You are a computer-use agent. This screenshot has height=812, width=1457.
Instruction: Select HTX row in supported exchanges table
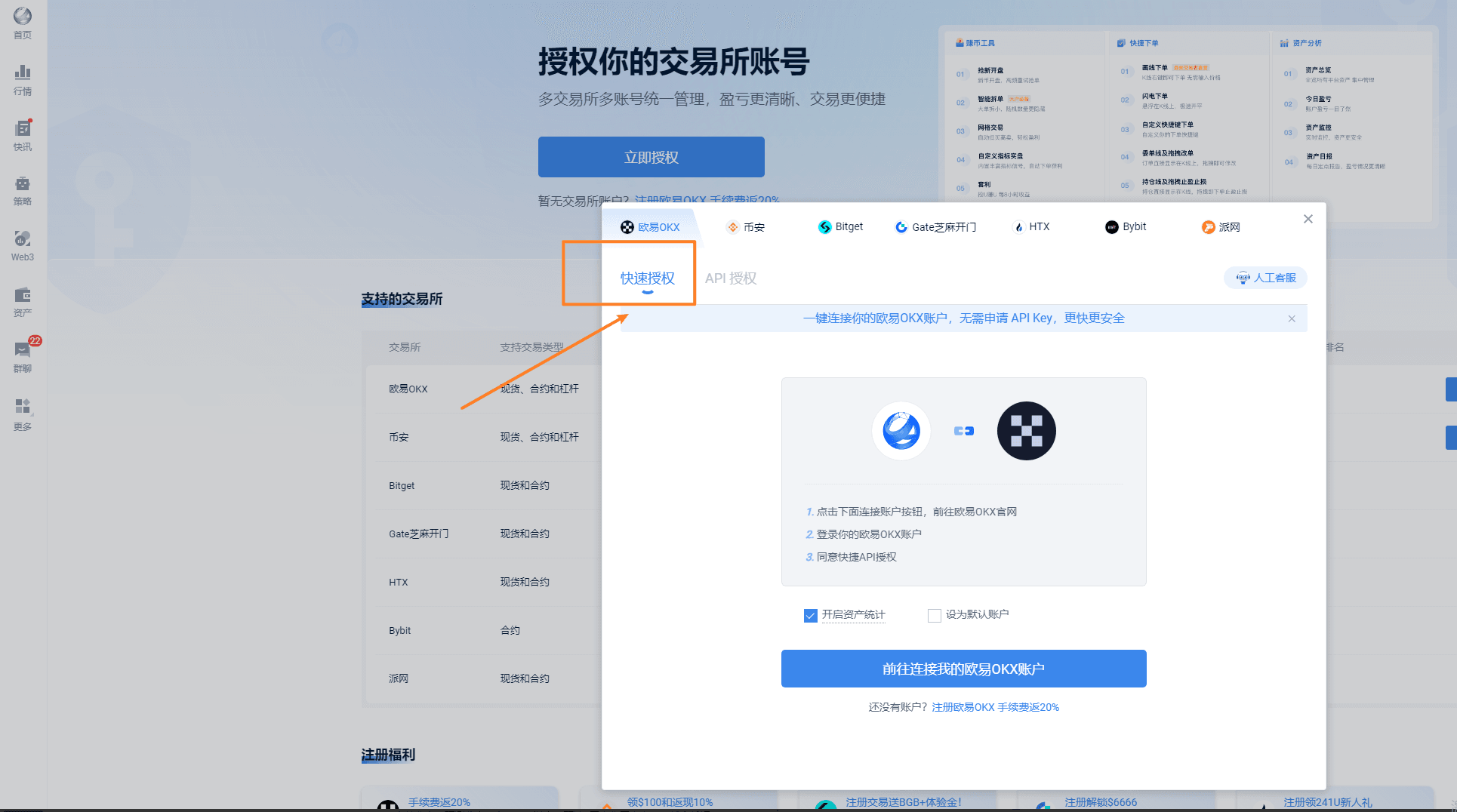pos(483,582)
